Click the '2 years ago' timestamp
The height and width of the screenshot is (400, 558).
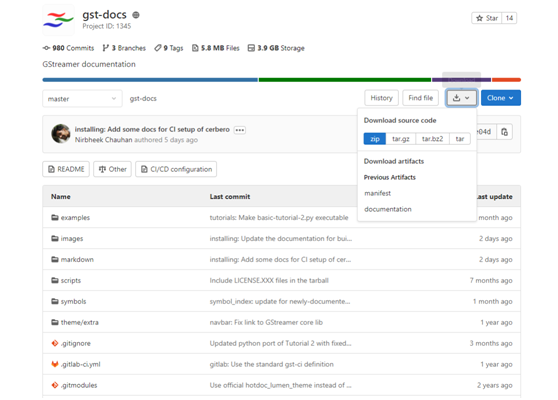(x=495, y=385)
